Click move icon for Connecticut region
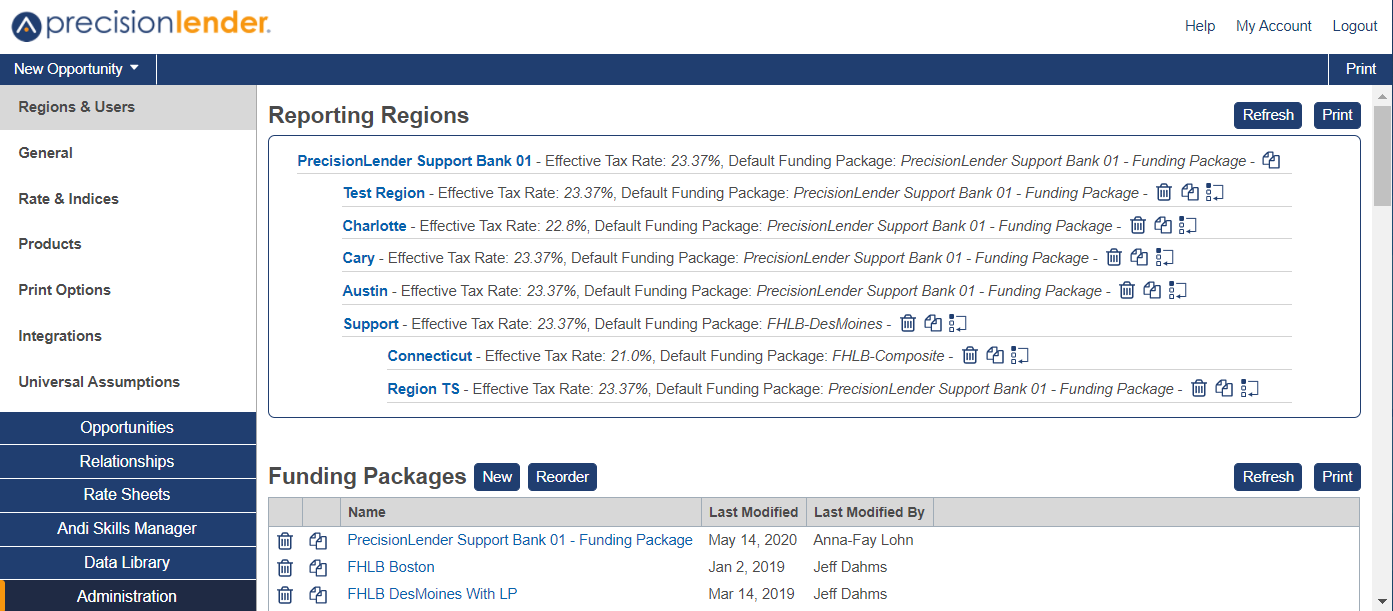The width and height of the screenshot is (1393, 611). tap(1021, 355)
